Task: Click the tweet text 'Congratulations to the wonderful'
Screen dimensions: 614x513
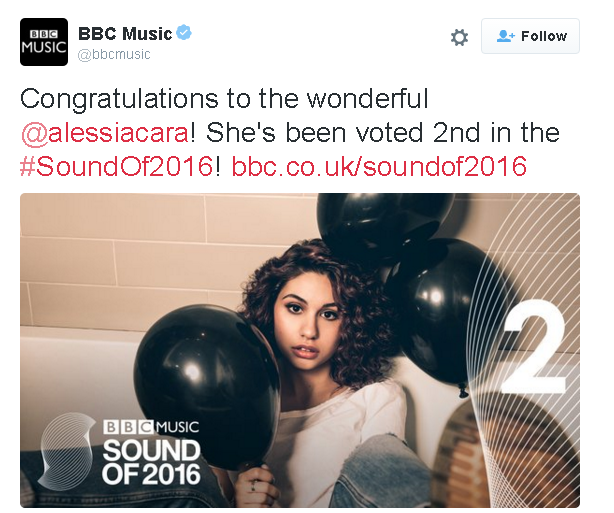Action: click(224, 98)
